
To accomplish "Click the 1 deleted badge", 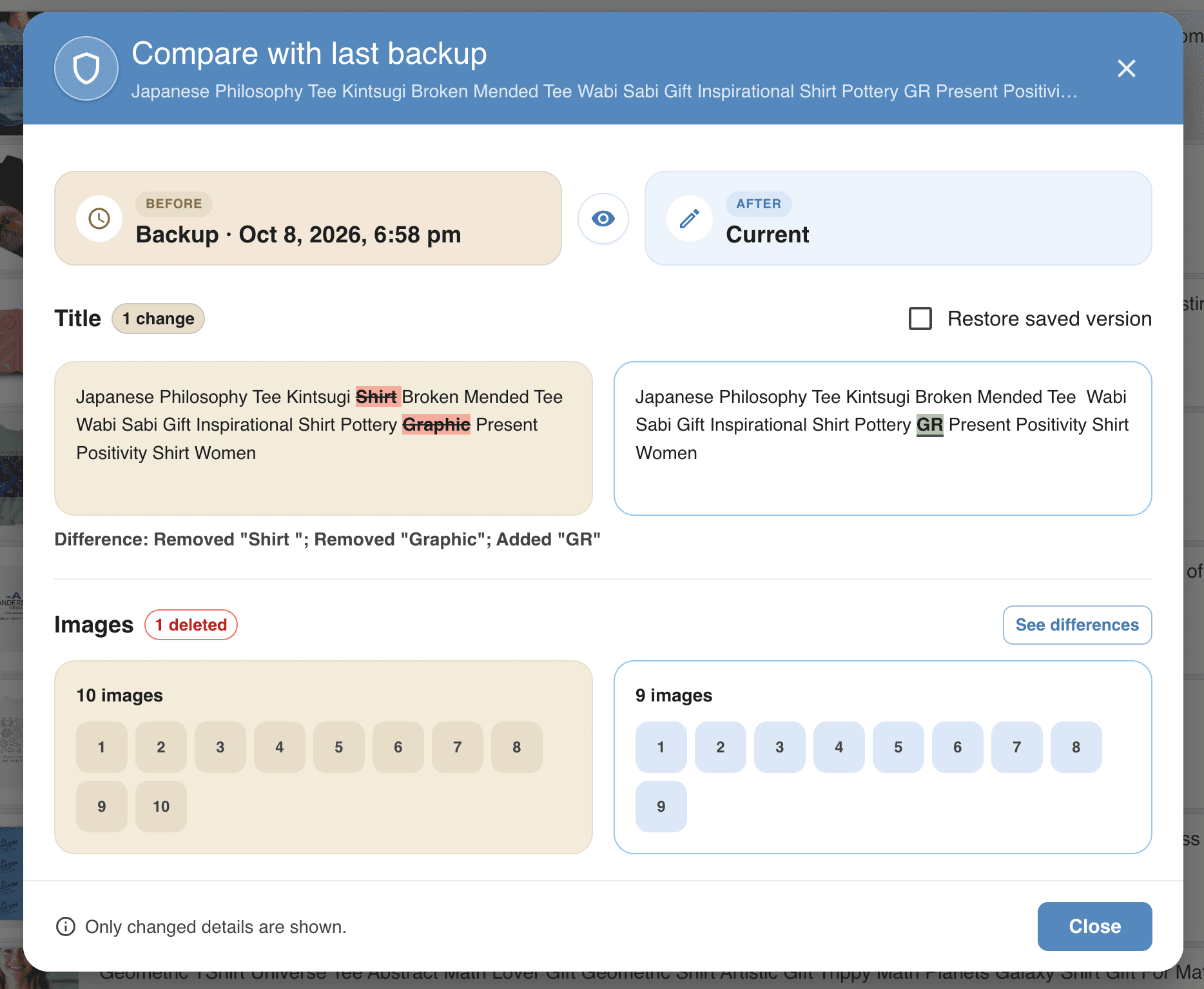I will coord(191,625).
